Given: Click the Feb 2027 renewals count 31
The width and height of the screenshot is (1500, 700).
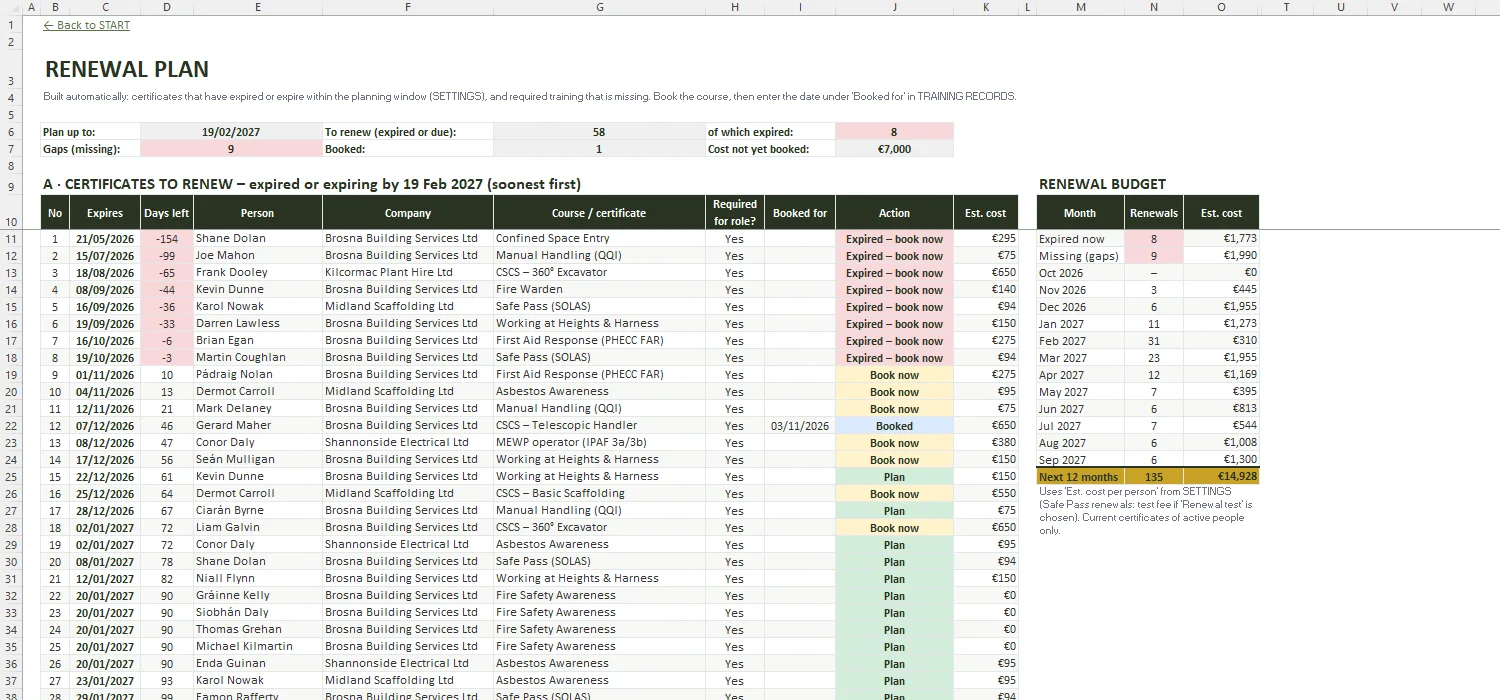Looking at the screenshot, I should pyautogui.click(x=1154, y=341).
